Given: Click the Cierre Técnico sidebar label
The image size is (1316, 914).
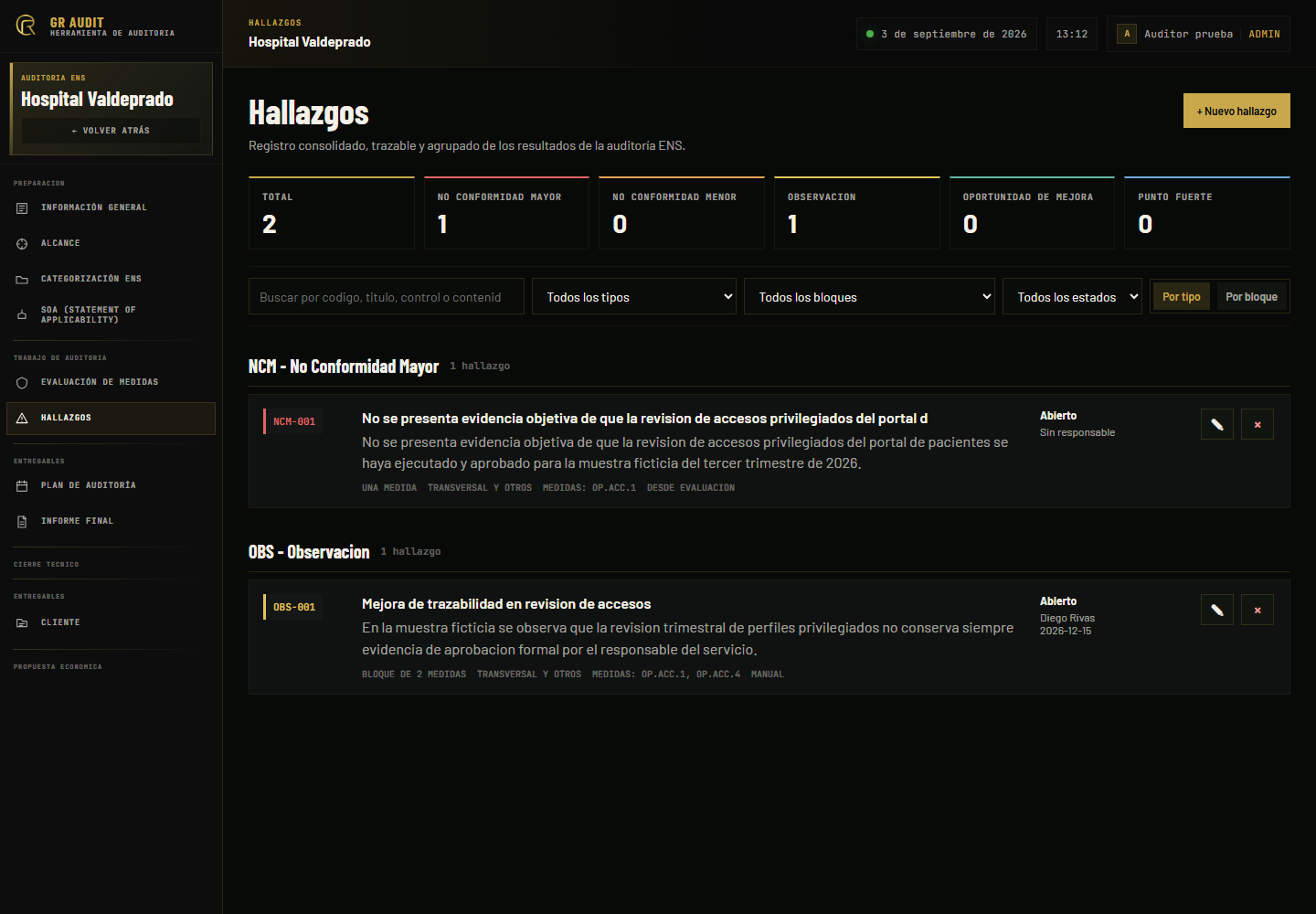Looking at the screenshot, I should [x=46, y=565].
